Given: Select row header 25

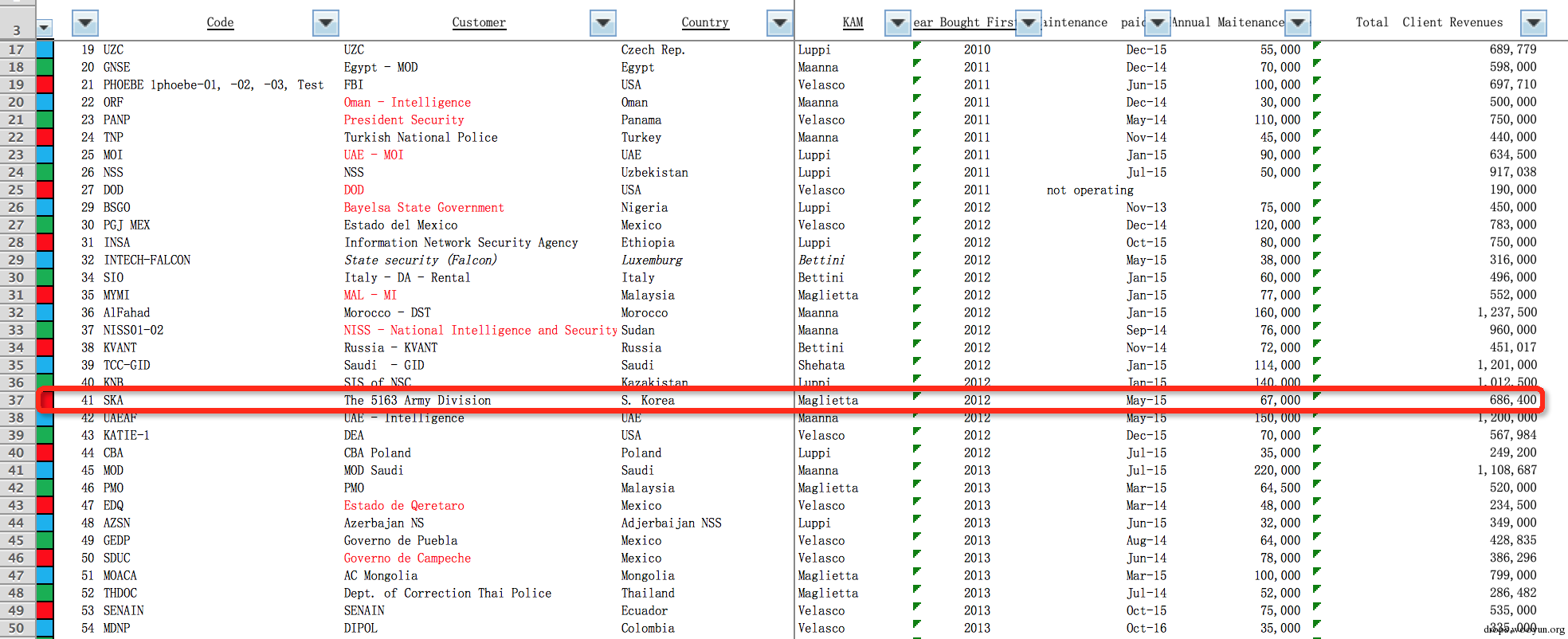Looking at the screenshot, I should point(17,190).
